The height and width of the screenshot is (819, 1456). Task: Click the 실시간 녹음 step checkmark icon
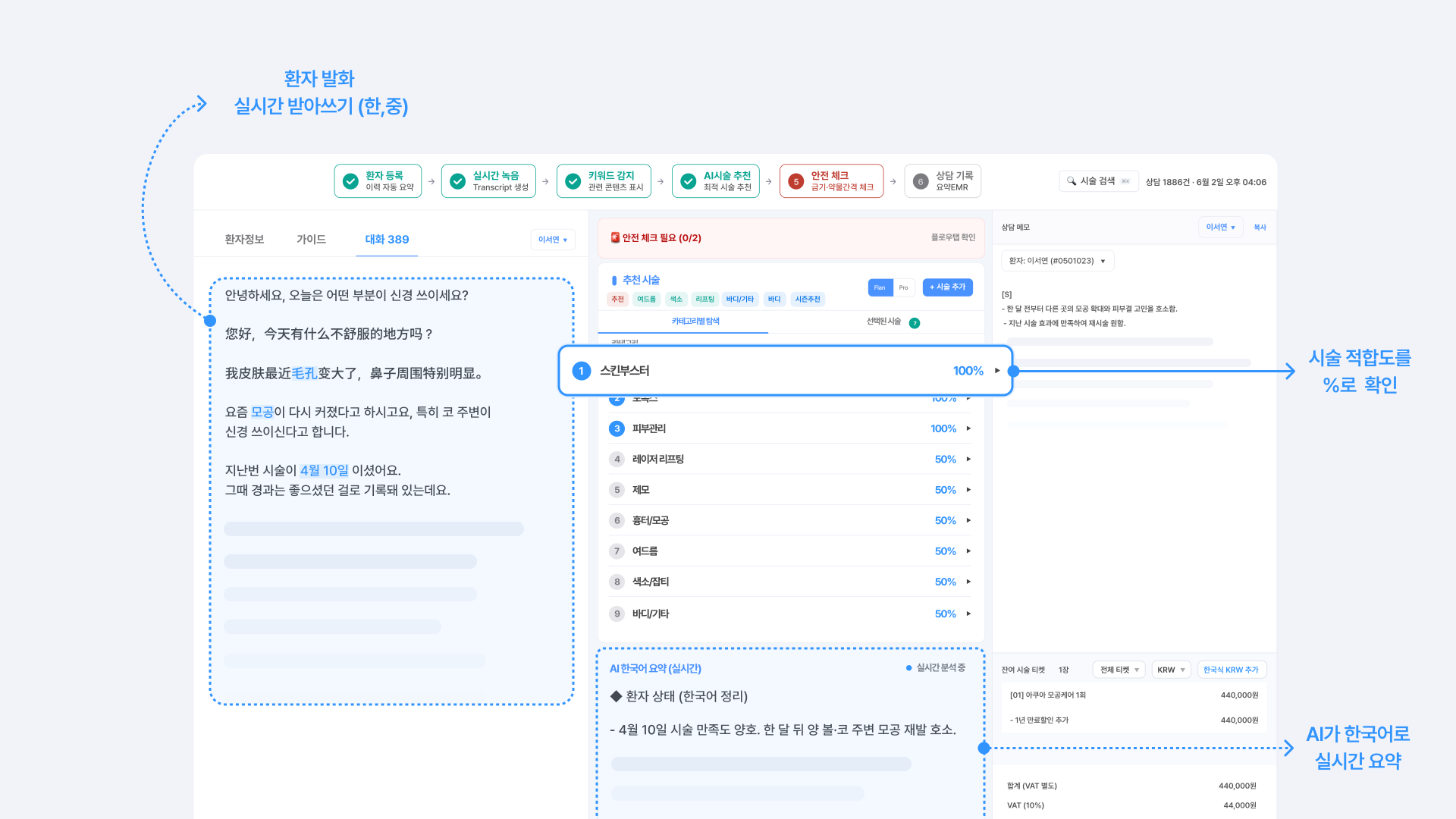point(458,181)
